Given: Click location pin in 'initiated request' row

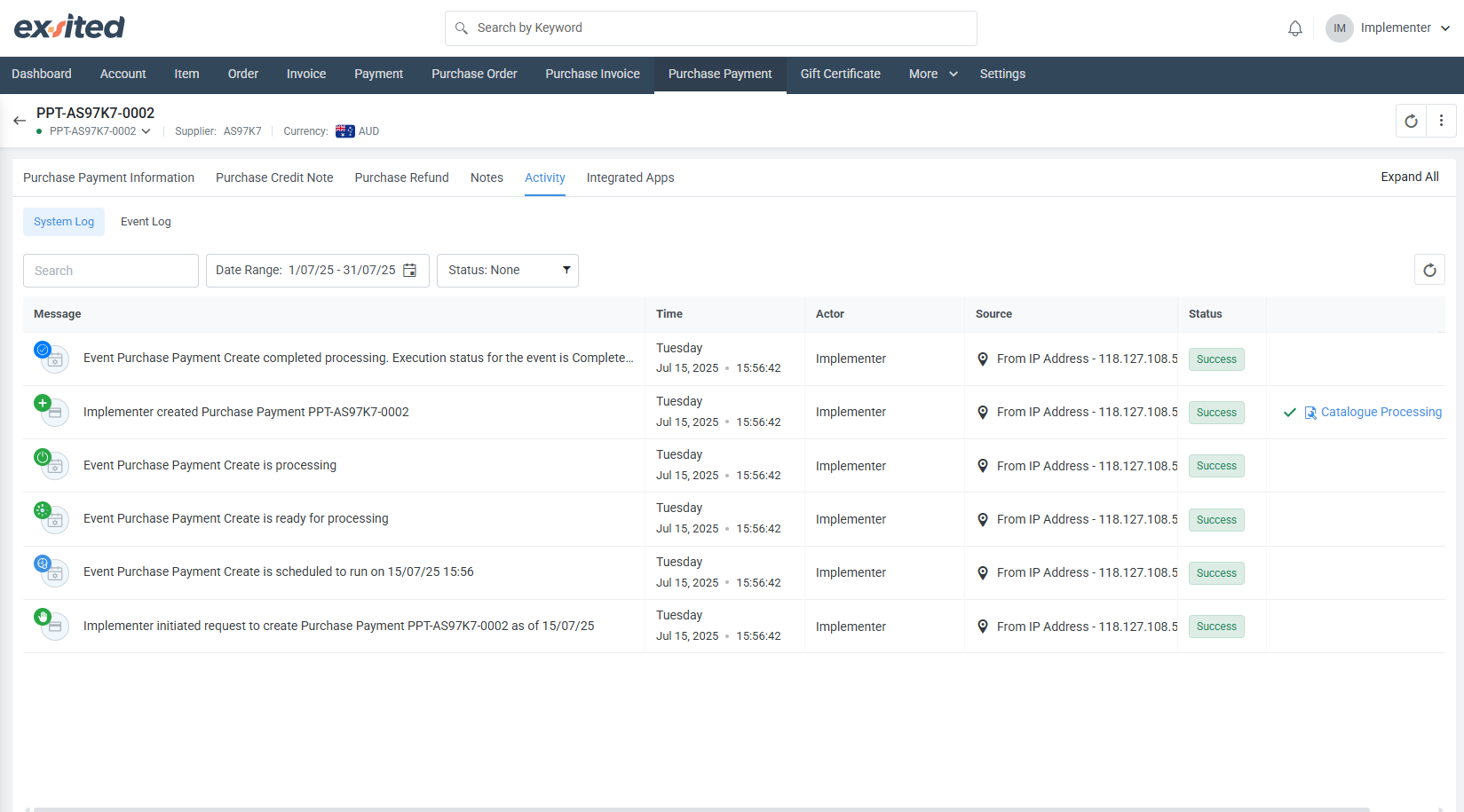Looking at the screenshot, I should 983,627.
